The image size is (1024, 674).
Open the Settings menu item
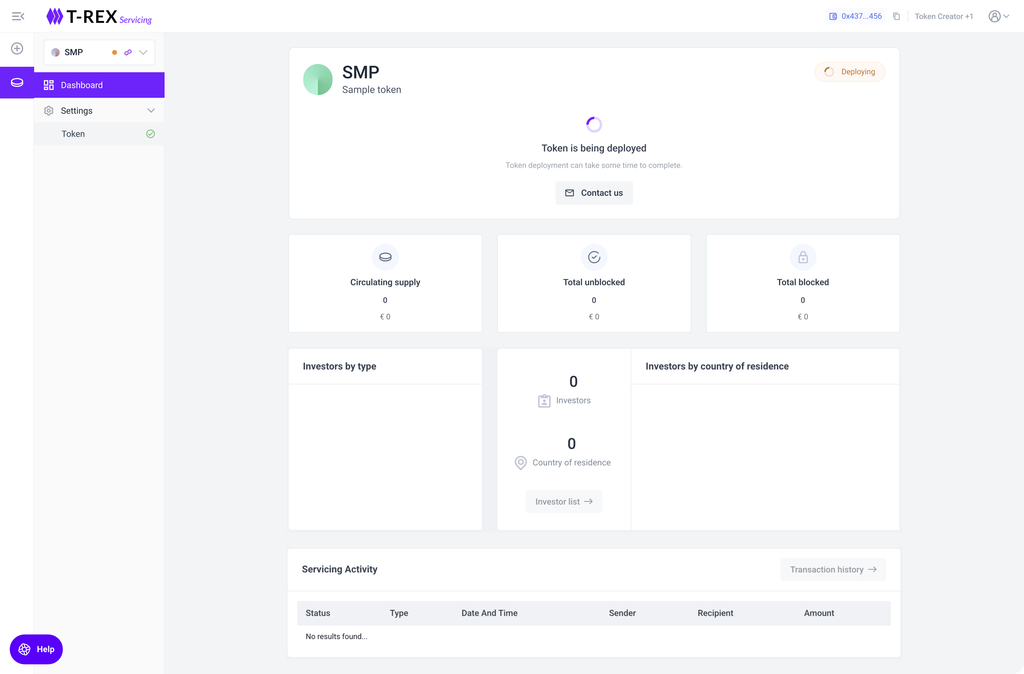(x=99, y=110)
